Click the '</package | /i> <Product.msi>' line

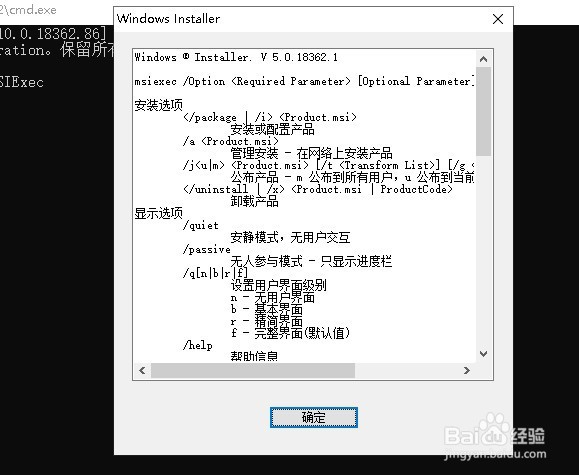click(270, 117)
